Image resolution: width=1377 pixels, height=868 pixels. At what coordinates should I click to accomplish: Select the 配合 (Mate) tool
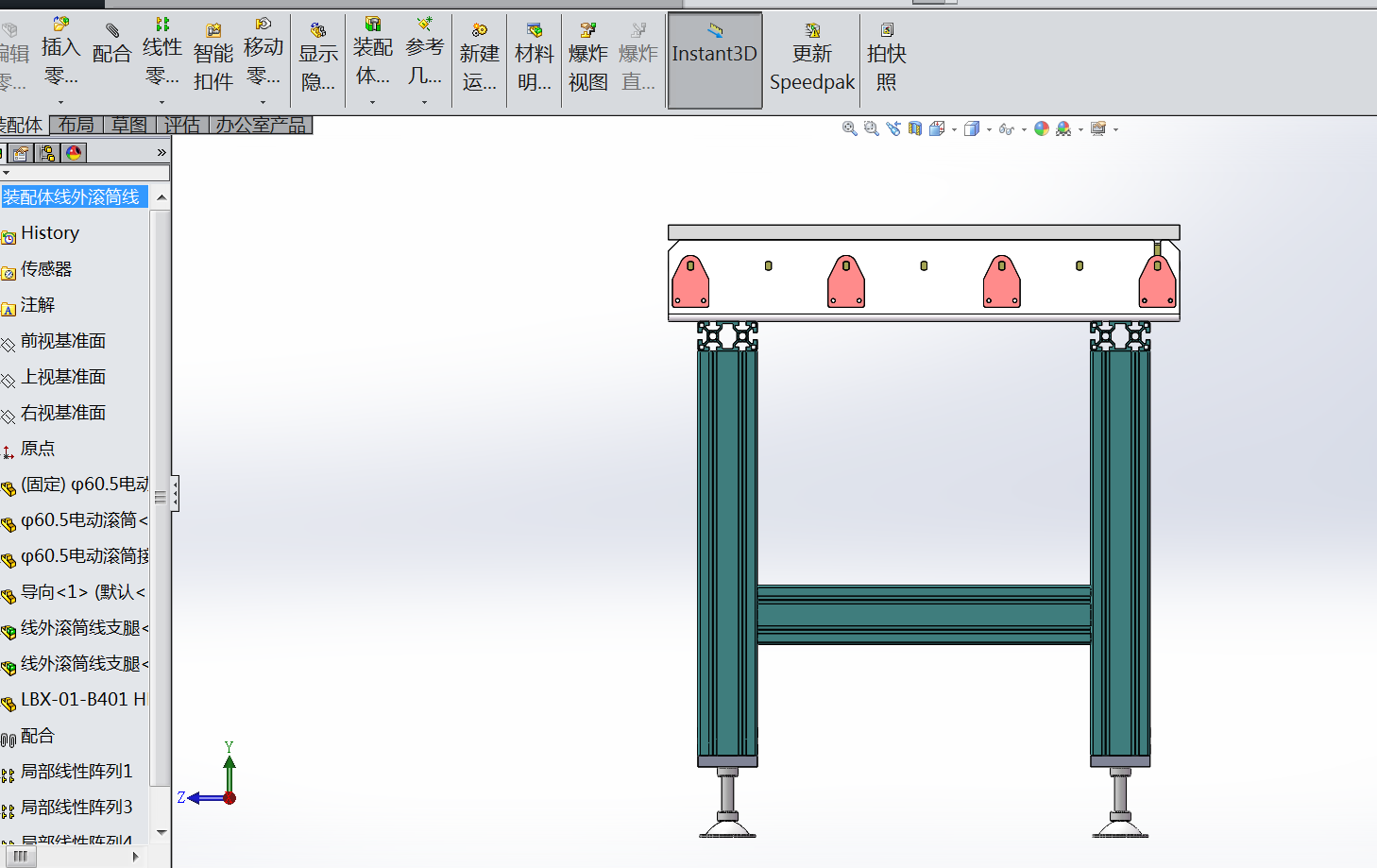[x=111, y=45]
